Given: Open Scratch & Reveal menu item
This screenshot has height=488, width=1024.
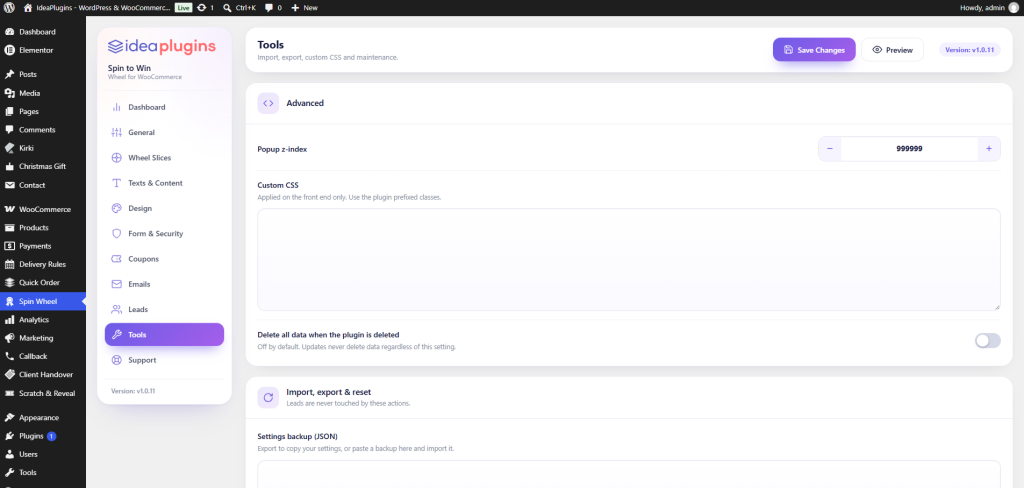Looking at the screenshot, I should [42, 393].
